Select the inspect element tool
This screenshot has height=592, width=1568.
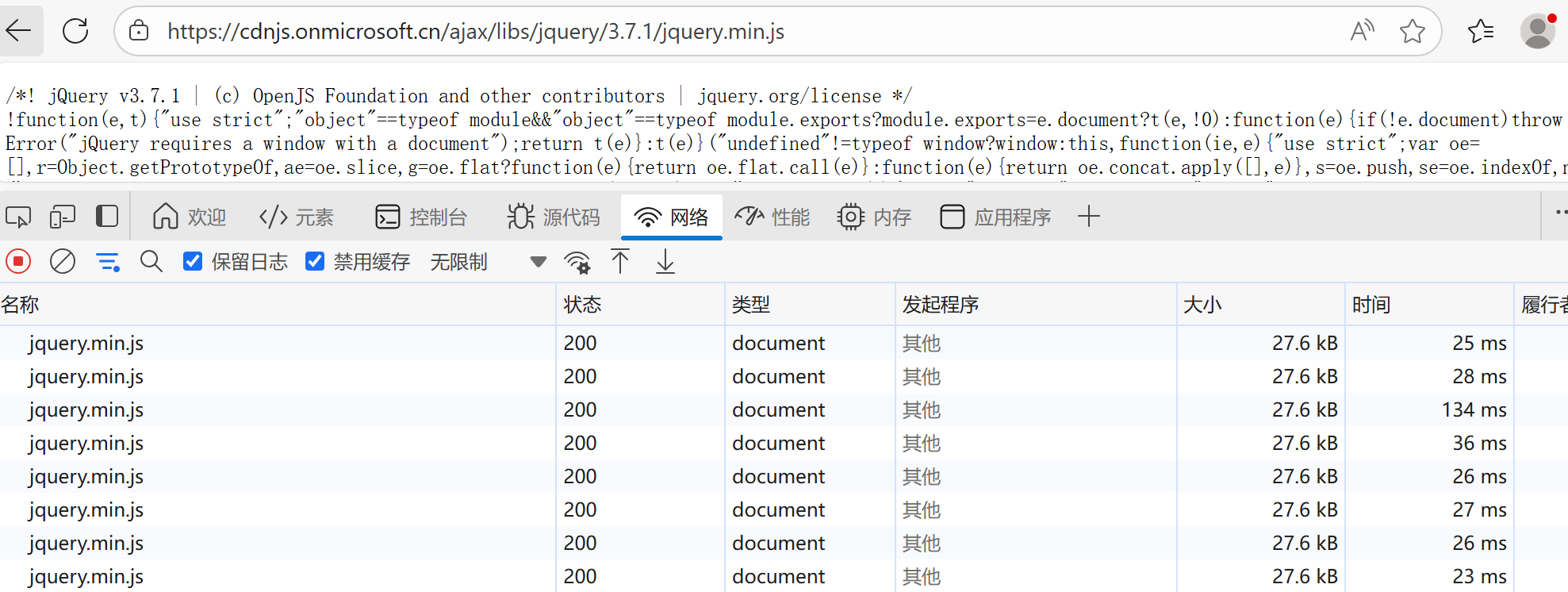(x=18, y=217)
